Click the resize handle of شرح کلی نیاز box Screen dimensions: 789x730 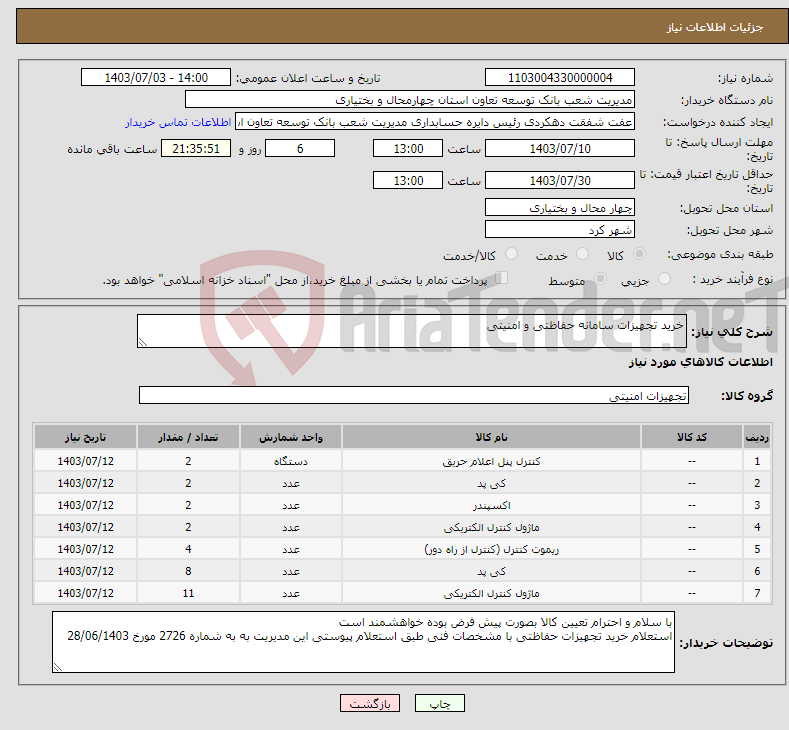click(x=143, y=342)
